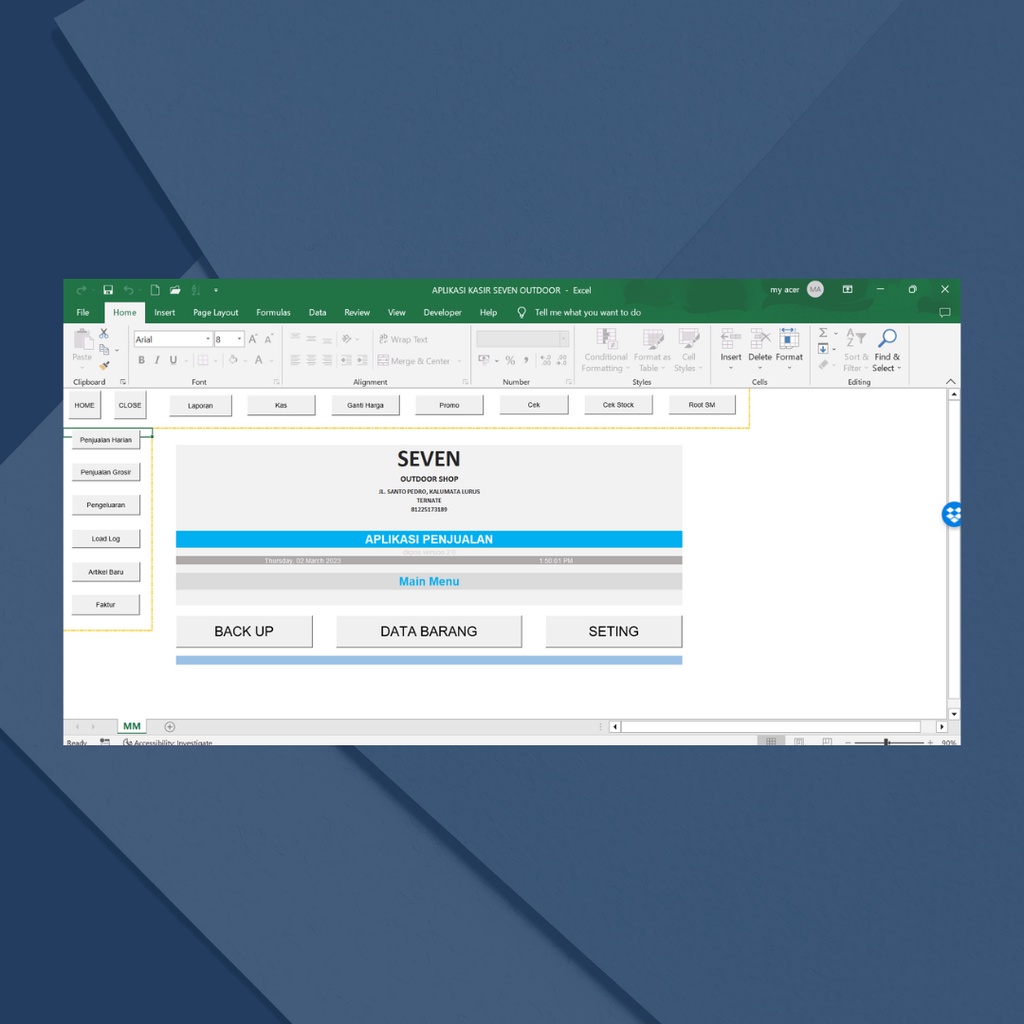Viewport: 1024px width, 1024px height.
Task: Click the SETING button
Action: coord(614,632)
